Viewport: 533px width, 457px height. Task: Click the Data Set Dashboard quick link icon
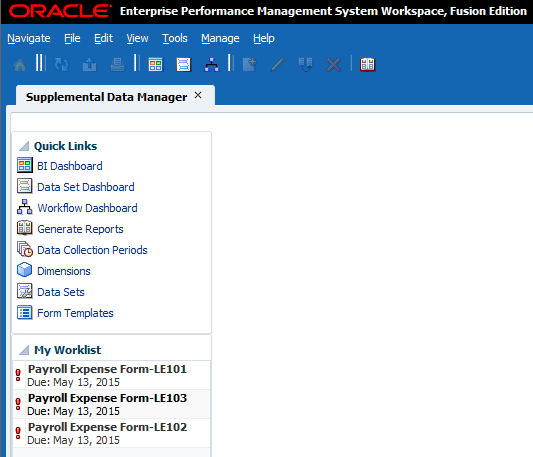[25, 186]
